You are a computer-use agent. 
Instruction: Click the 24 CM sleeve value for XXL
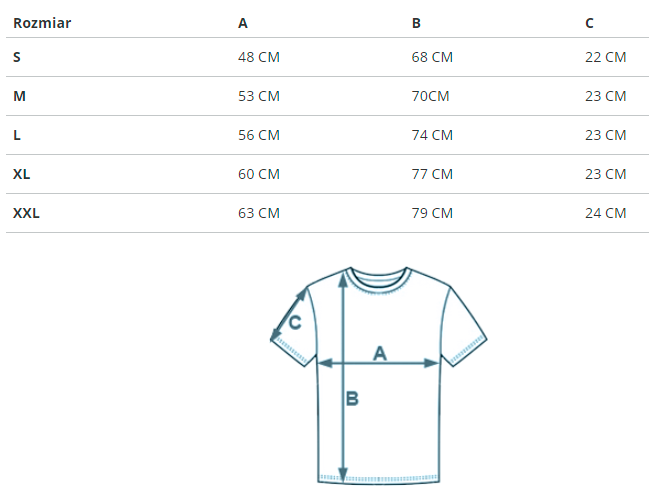coord(605,213)
